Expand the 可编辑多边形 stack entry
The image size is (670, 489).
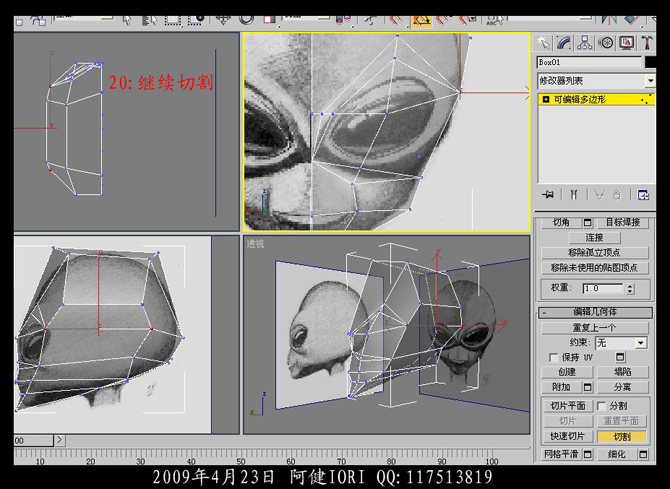[x=545, y=99]
